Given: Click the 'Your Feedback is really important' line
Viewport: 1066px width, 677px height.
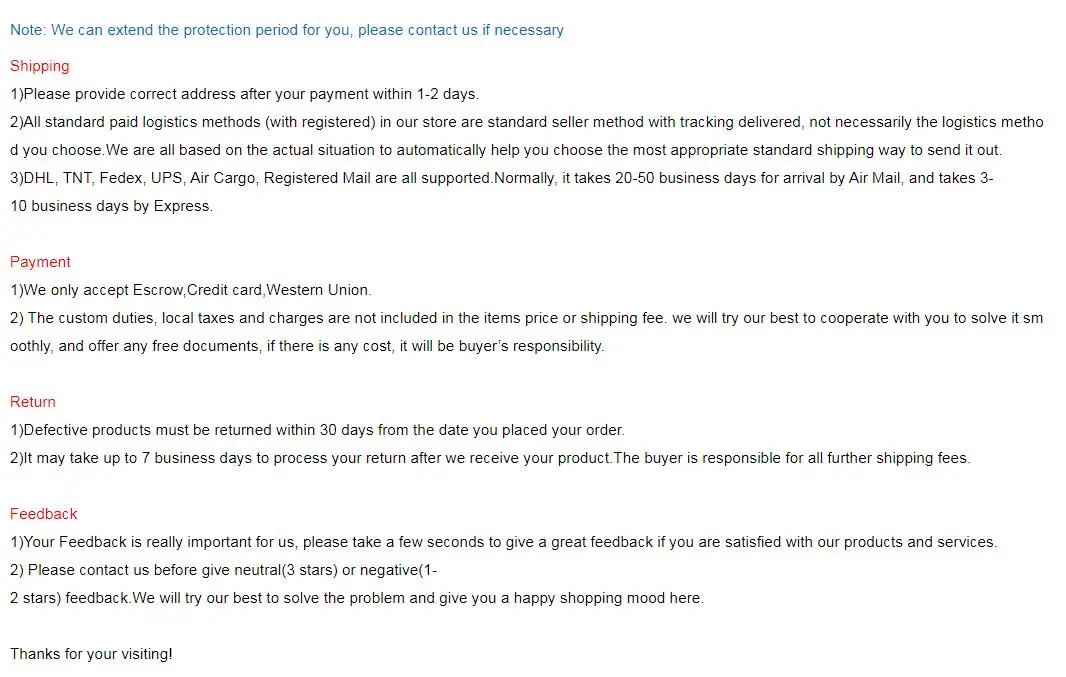Looking at the screenshot, I should [503, 542].
